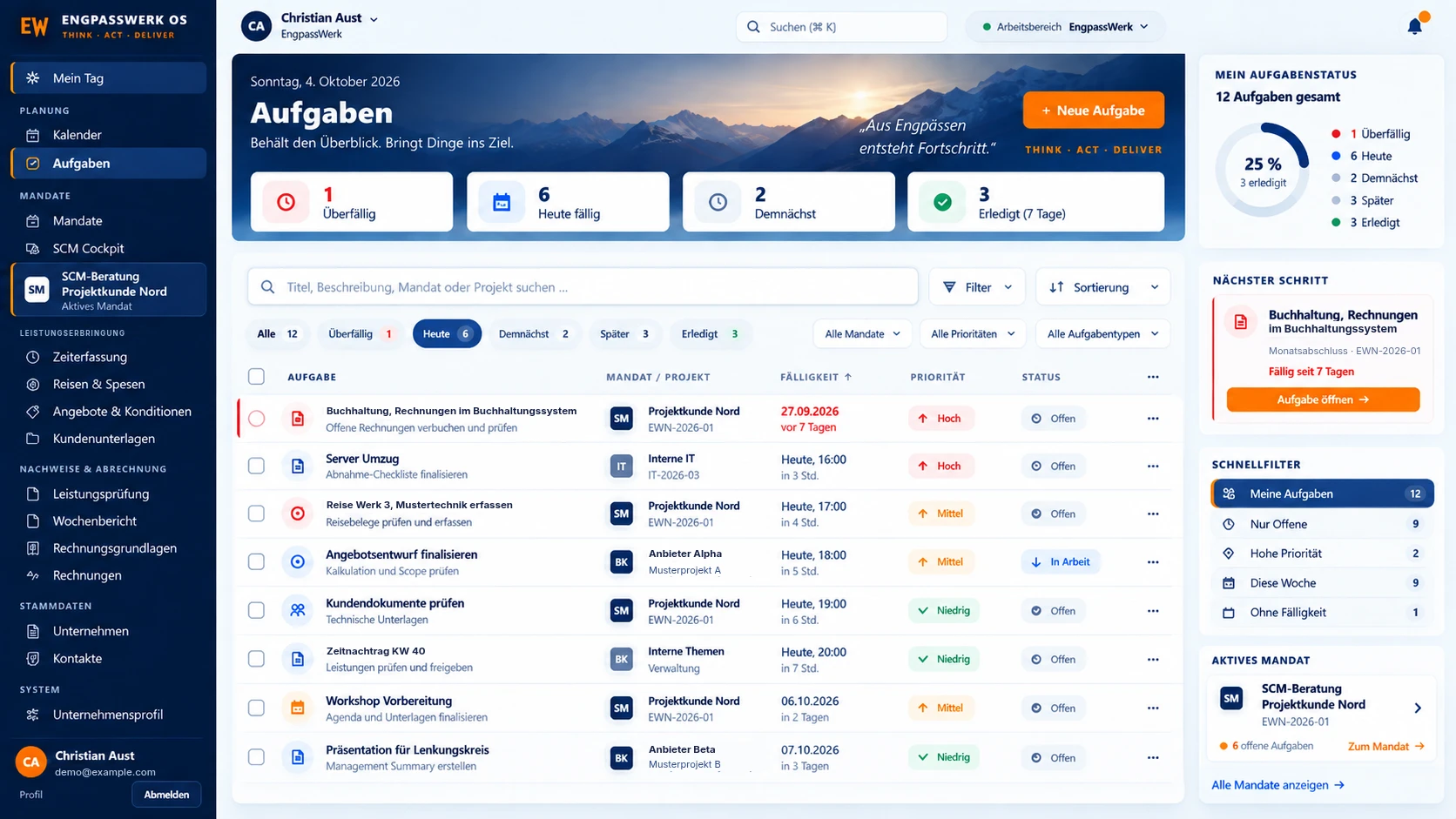Expand the Alle Prioritäten dropdown
The image size is (1456, 819).
973,334
